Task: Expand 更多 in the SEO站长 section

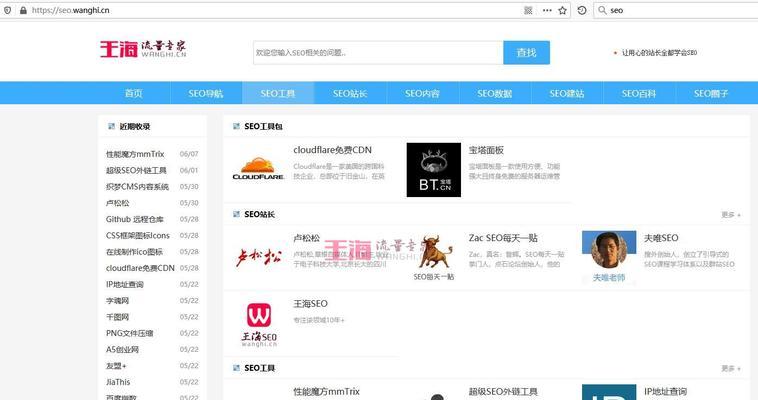Action: [x=730, y=215]
